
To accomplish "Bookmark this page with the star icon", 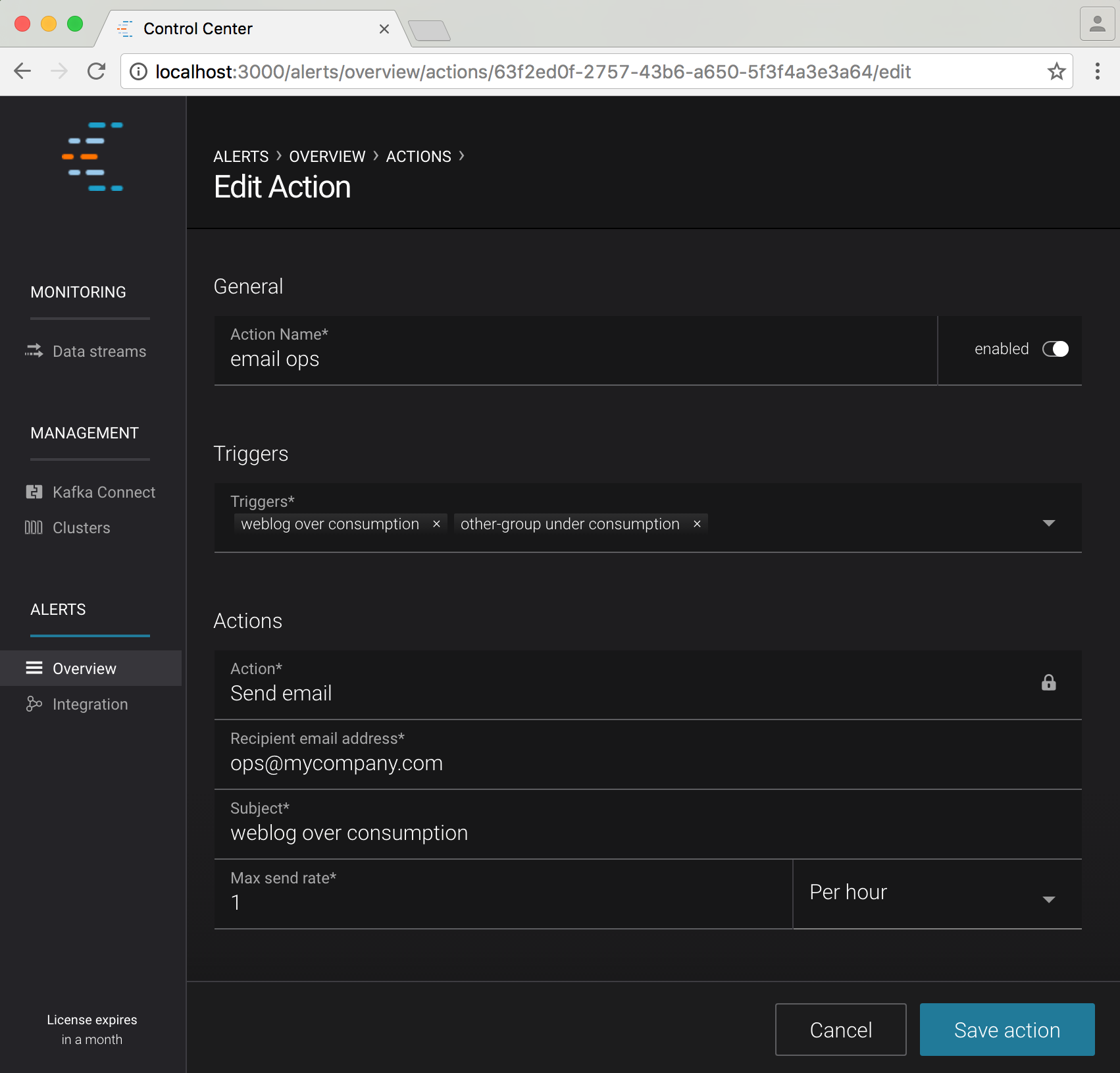I will click(x=1056, y=71).
